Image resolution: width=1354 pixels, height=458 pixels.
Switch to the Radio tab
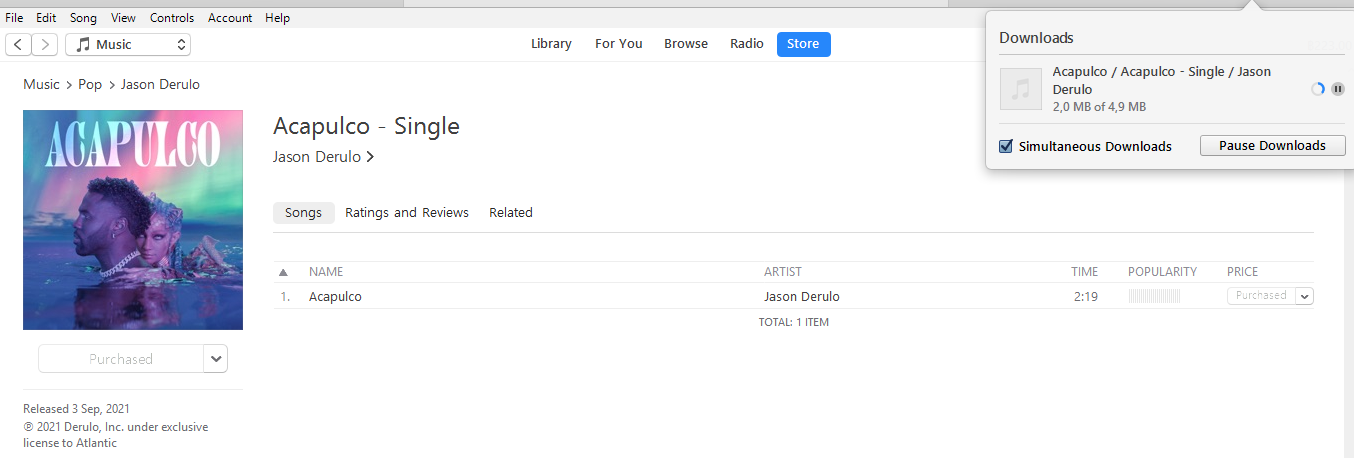click(747, 44)
